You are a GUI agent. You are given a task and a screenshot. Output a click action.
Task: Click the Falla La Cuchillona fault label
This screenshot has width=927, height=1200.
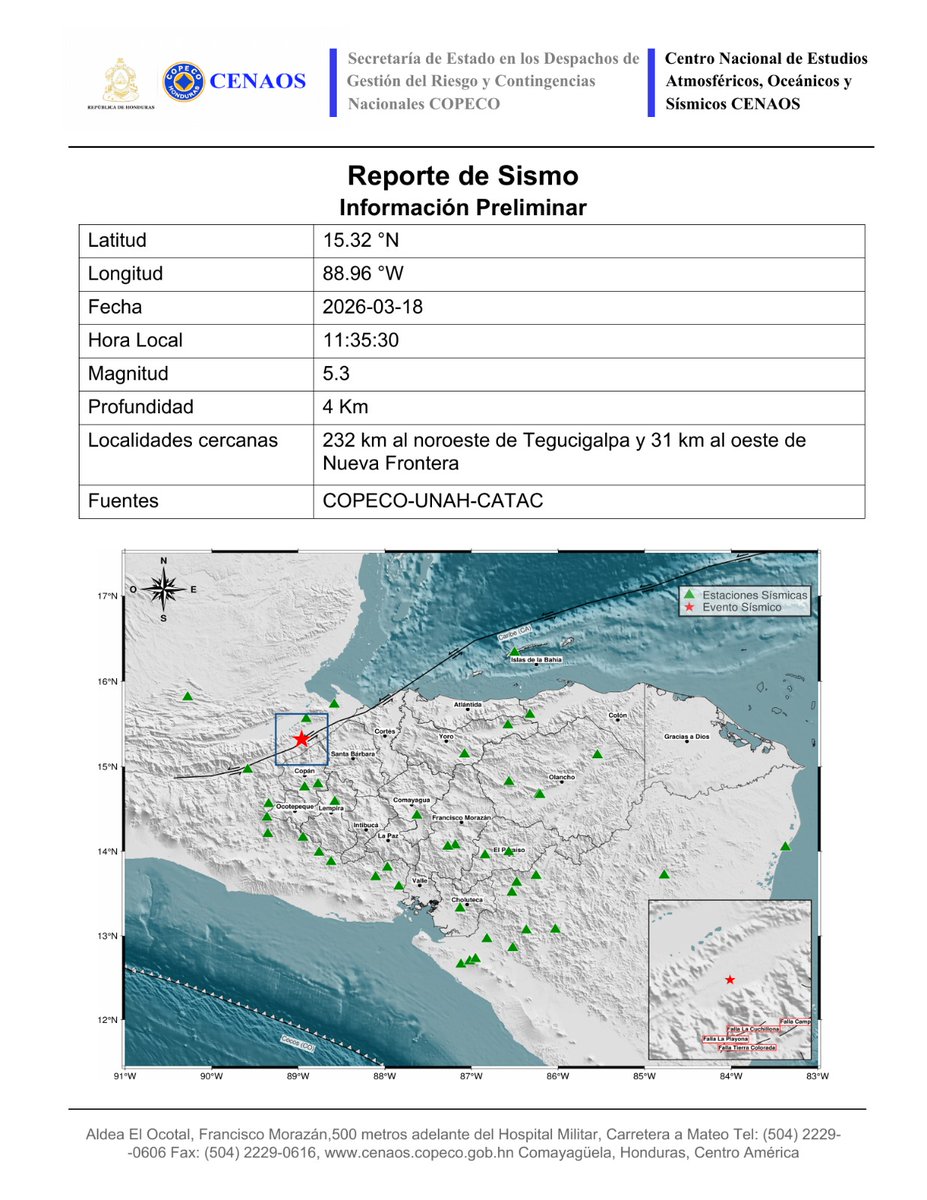point(754,1028)
